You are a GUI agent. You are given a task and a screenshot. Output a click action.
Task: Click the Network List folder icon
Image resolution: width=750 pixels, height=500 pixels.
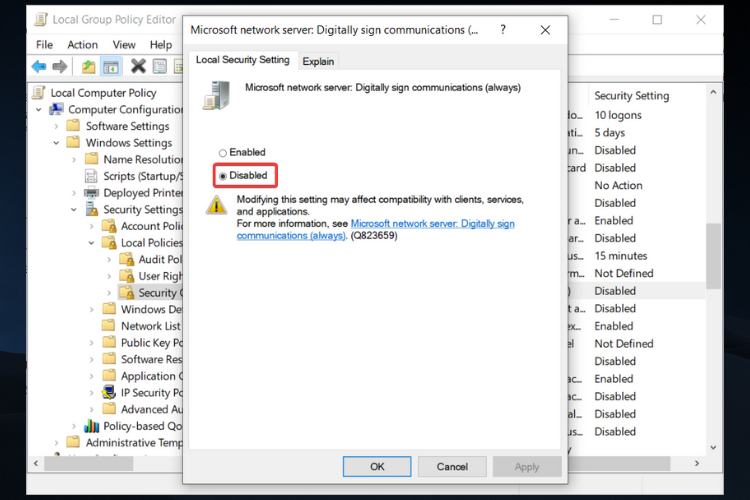click(109, 326)
